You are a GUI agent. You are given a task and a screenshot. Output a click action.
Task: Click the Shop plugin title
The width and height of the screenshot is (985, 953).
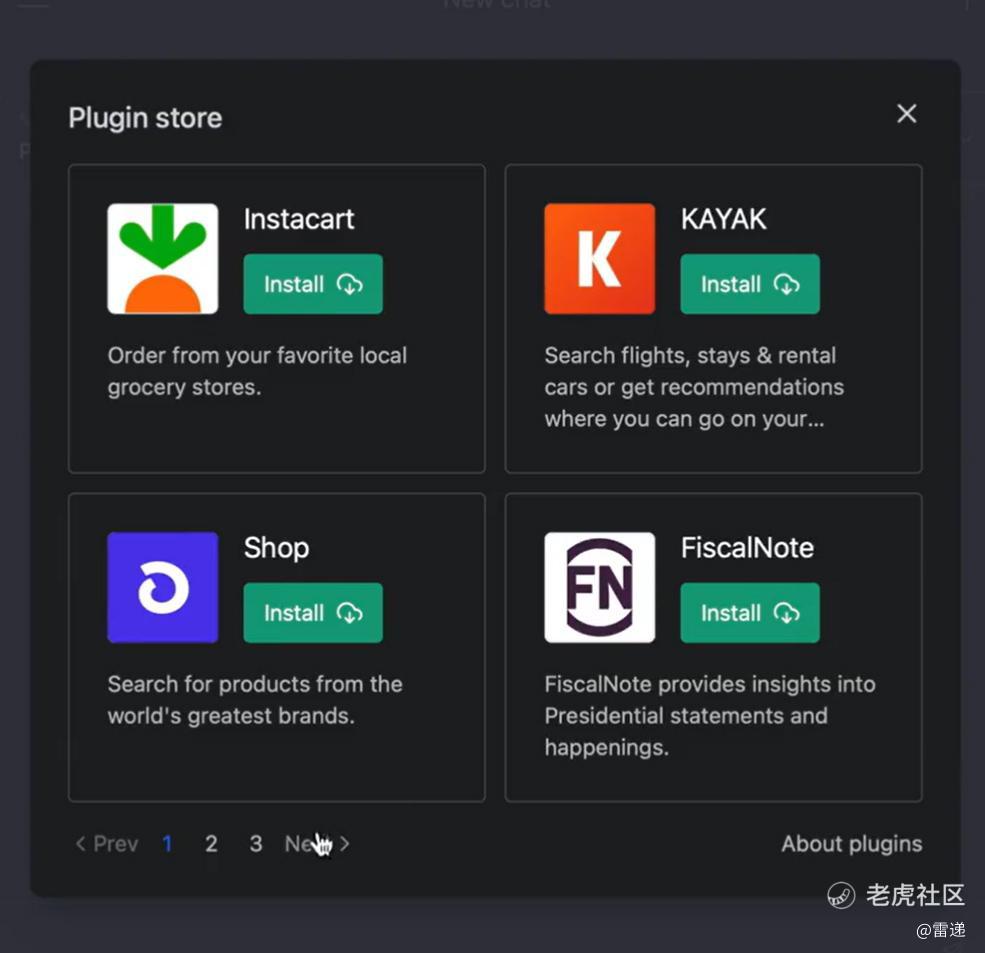pyautogui.click(x=276, y=548)
